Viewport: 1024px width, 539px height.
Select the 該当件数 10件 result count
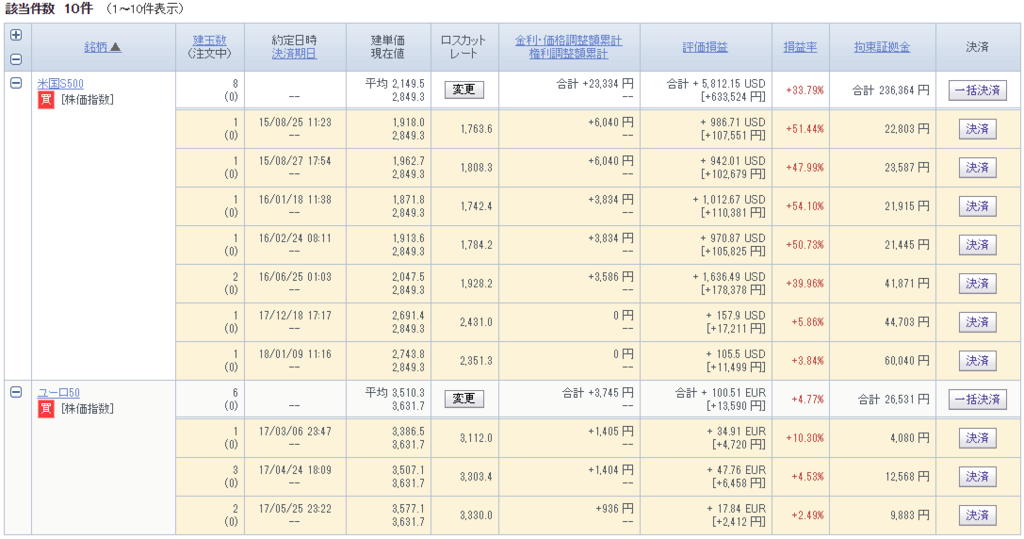(49, 9)
